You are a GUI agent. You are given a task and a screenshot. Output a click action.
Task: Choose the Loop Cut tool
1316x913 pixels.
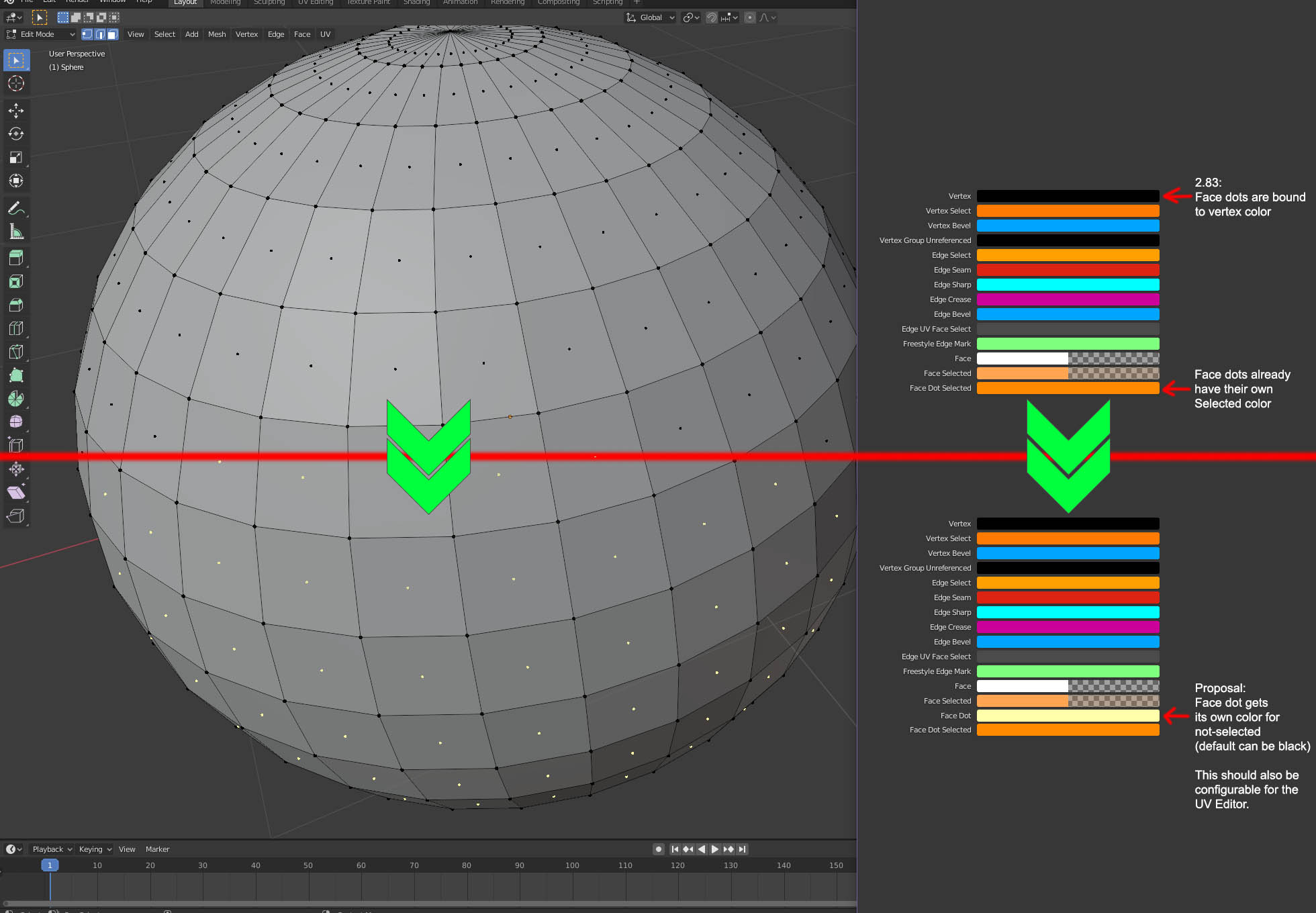tap(16, 328)
